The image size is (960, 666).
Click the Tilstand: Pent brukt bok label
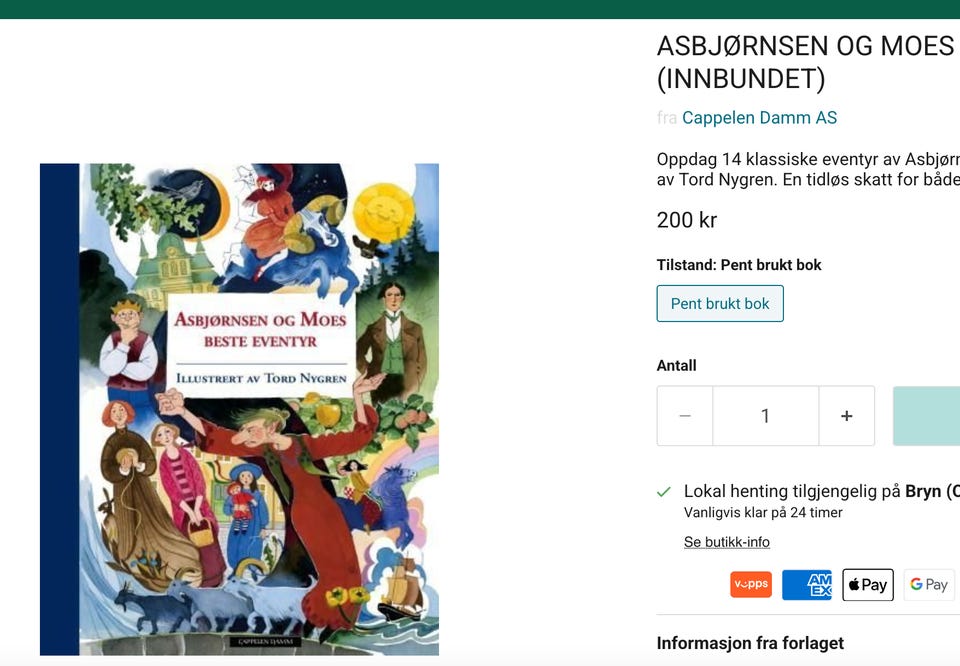(x=739, y=264)
